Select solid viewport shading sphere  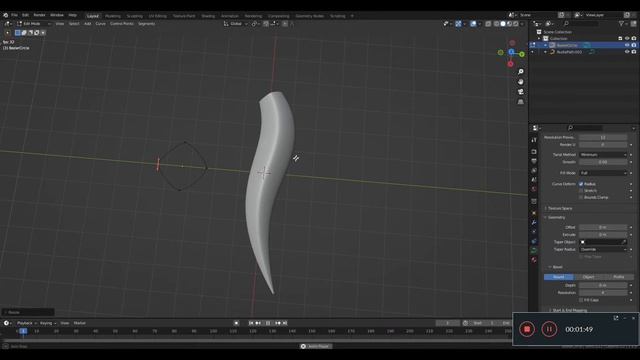click(503, 24)
